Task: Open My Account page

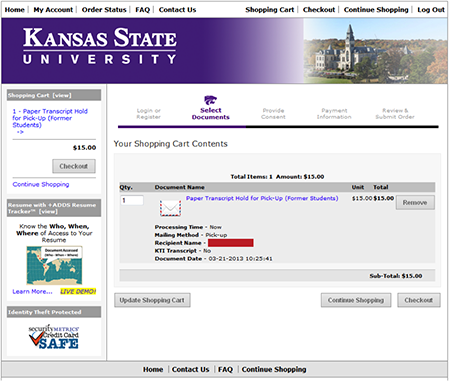Action: tap(53, 10)
